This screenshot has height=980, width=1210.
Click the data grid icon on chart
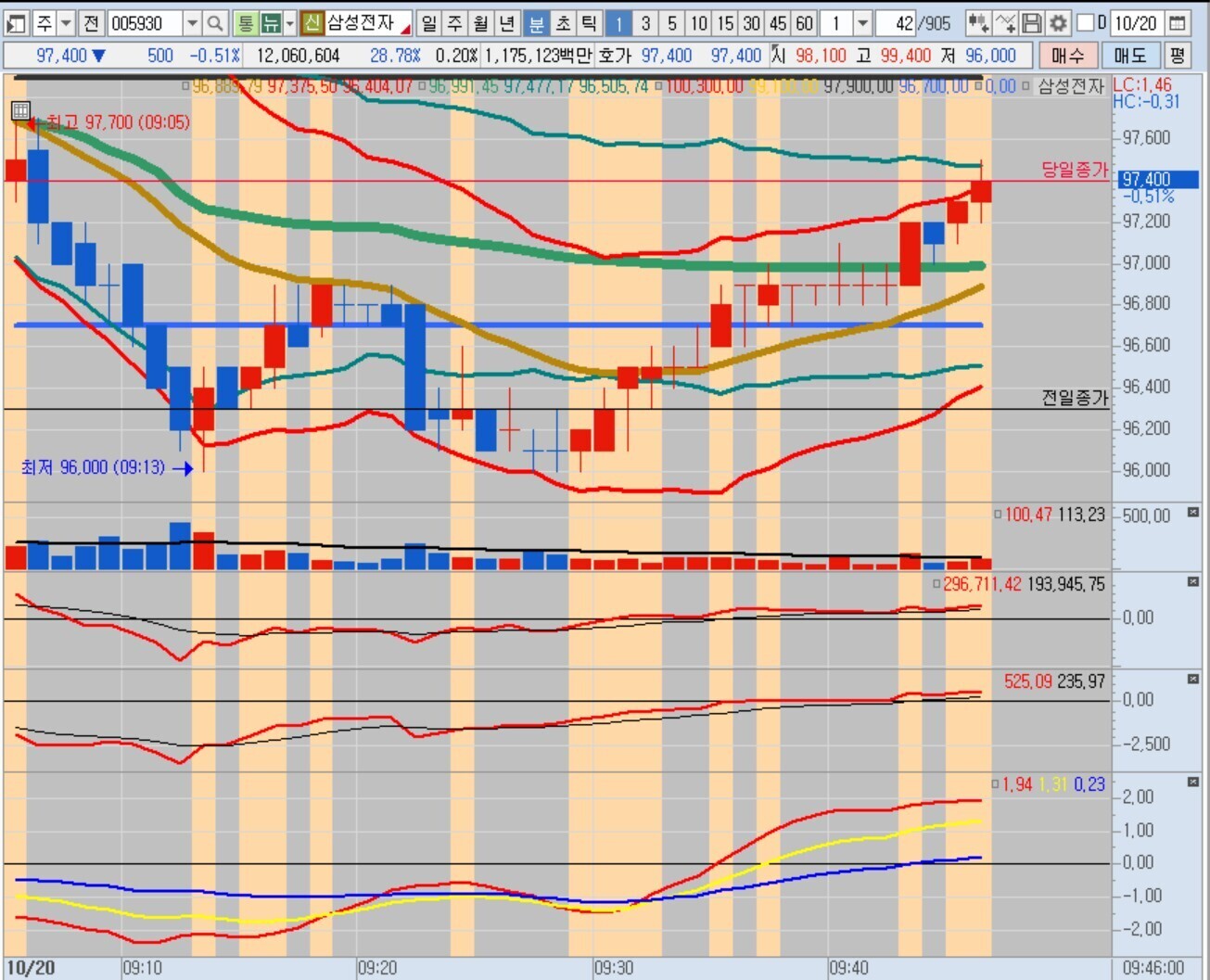click(20, 111)
